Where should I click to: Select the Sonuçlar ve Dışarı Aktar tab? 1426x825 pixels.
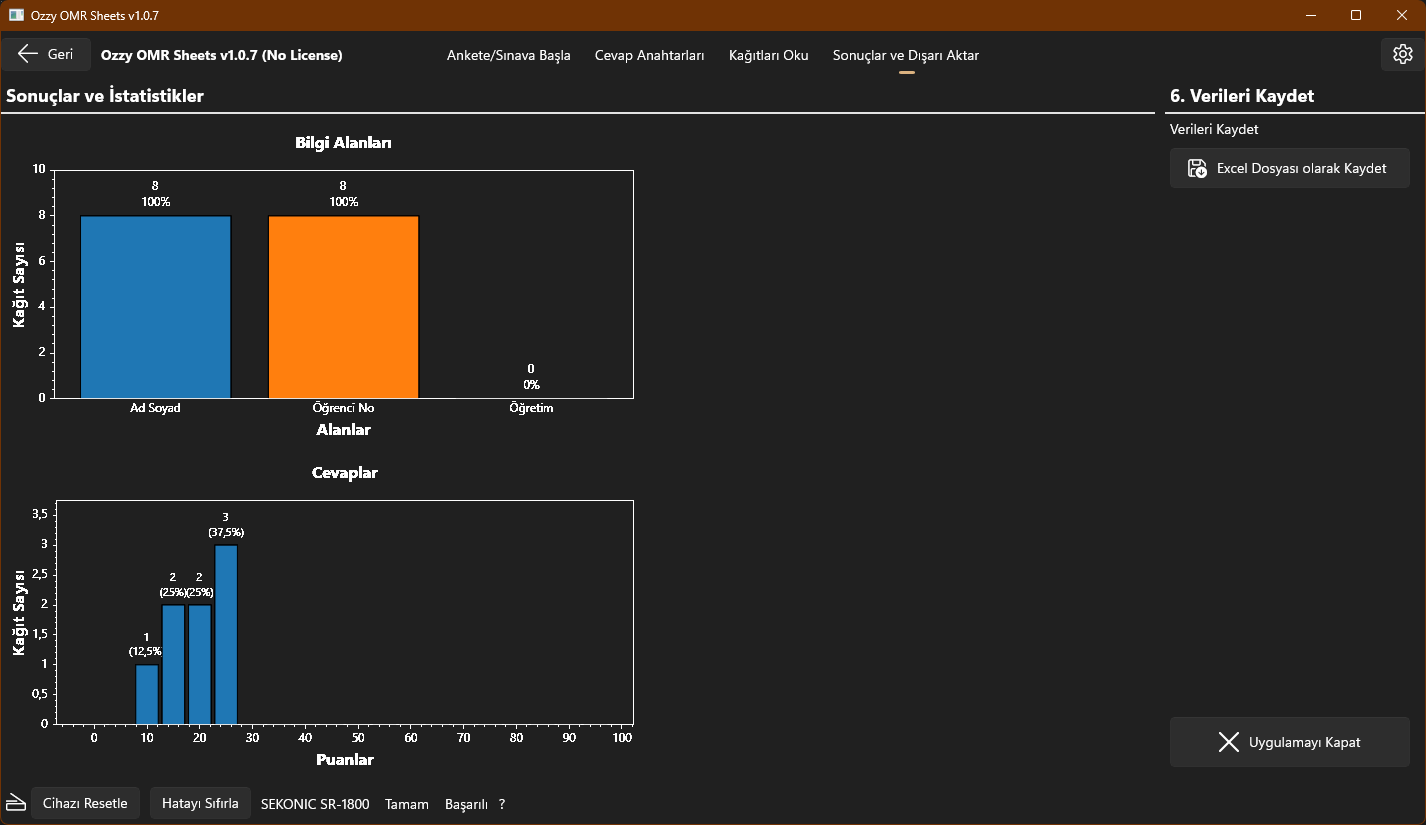[x=905, y=55]
